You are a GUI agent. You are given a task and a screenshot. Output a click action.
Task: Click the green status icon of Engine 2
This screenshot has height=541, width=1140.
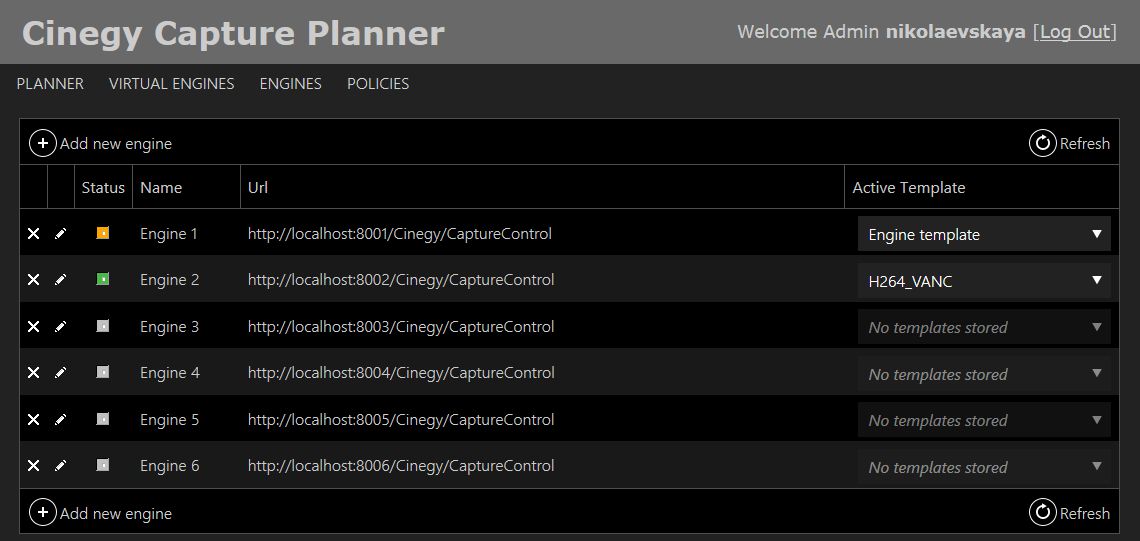103,278
